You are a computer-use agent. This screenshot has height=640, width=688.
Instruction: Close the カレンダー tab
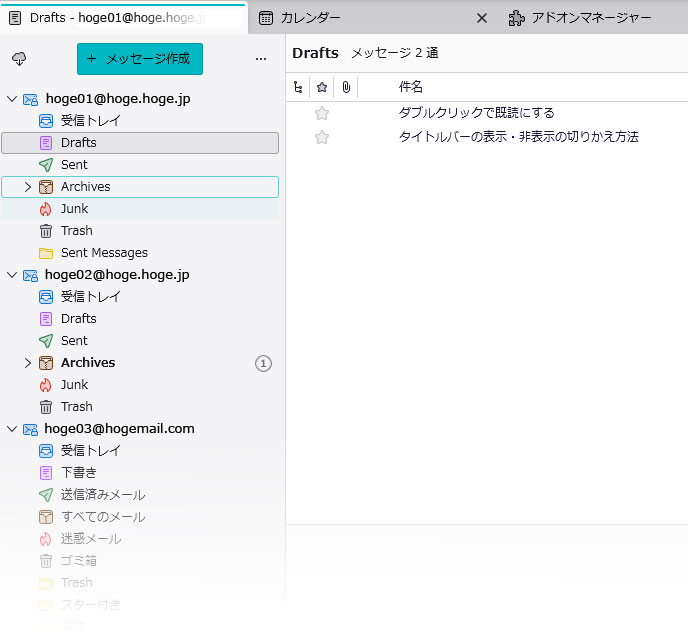(482, 18)
